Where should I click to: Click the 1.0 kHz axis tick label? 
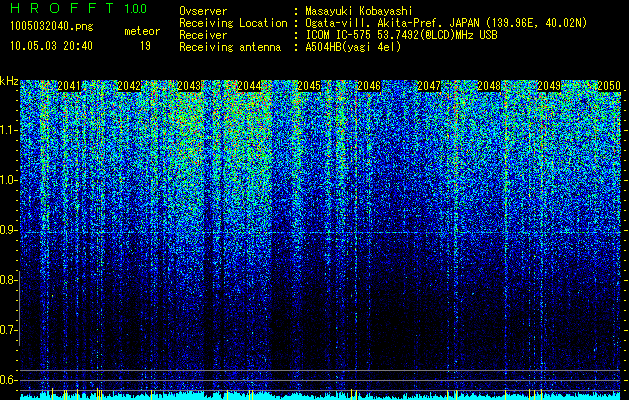[9, 180]
